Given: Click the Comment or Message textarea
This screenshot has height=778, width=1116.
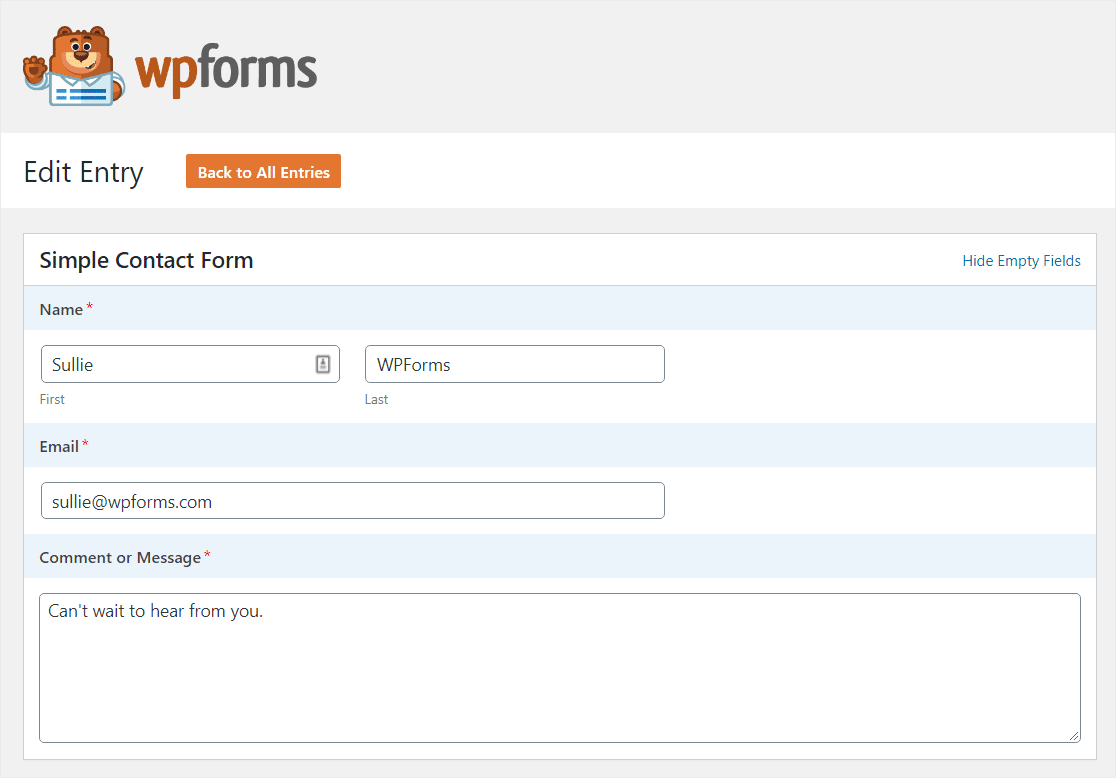Looking at the screenshot, I should coord(559,668).
